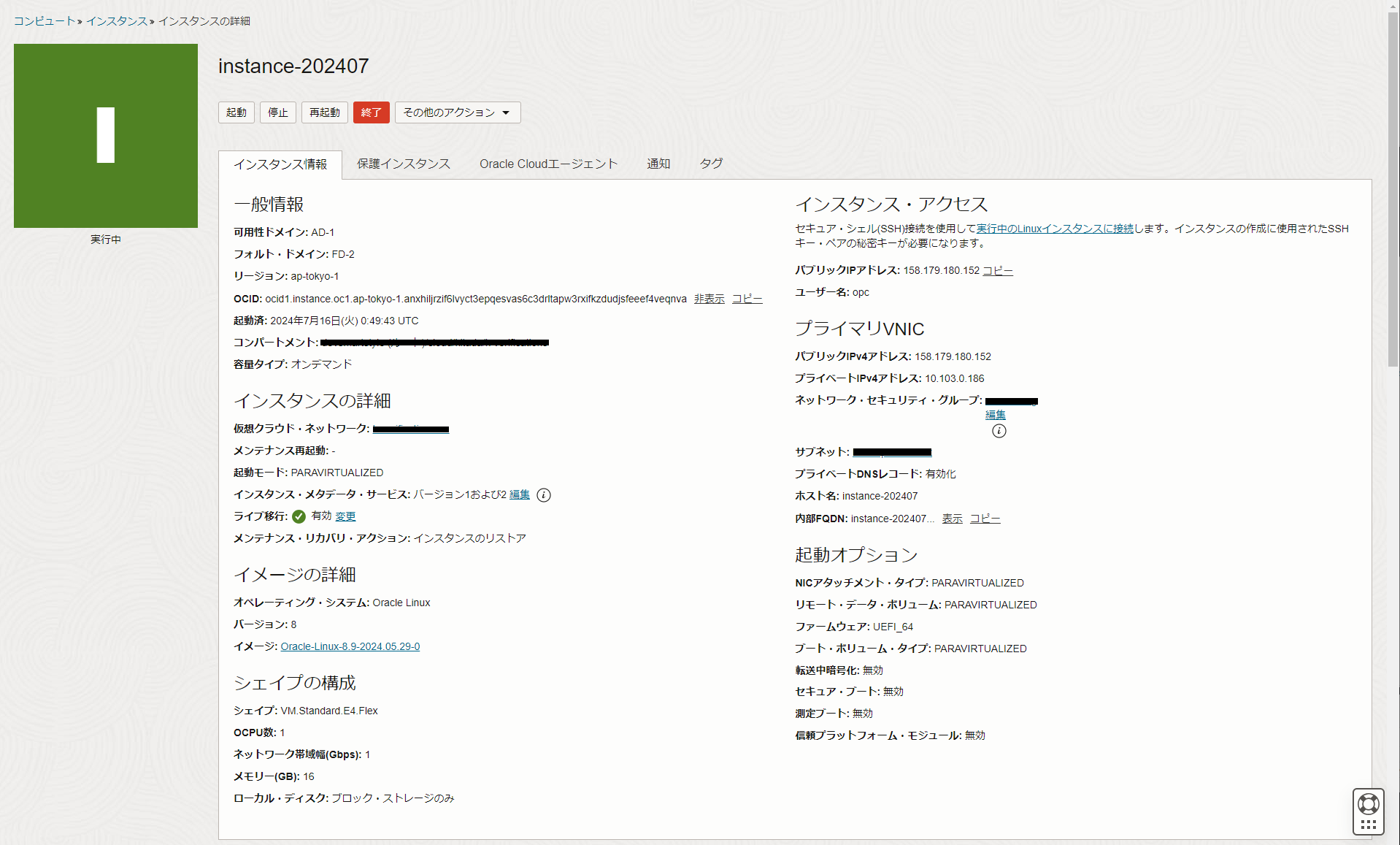Click private IPv4 value 10.103.0.186
Viewport: 1400px width, 845px height.
click(955, 378)
